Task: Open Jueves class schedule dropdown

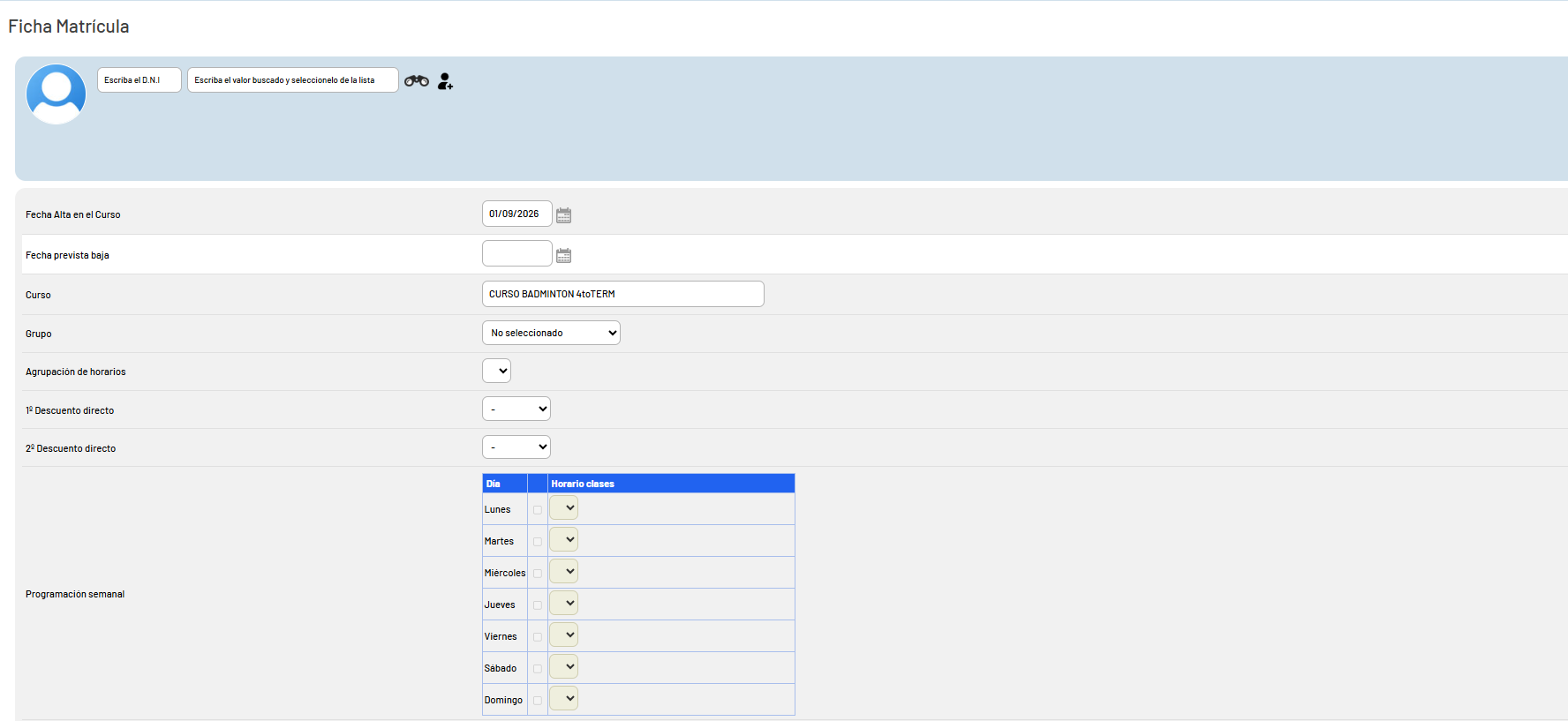Action: tap(563, 603)
